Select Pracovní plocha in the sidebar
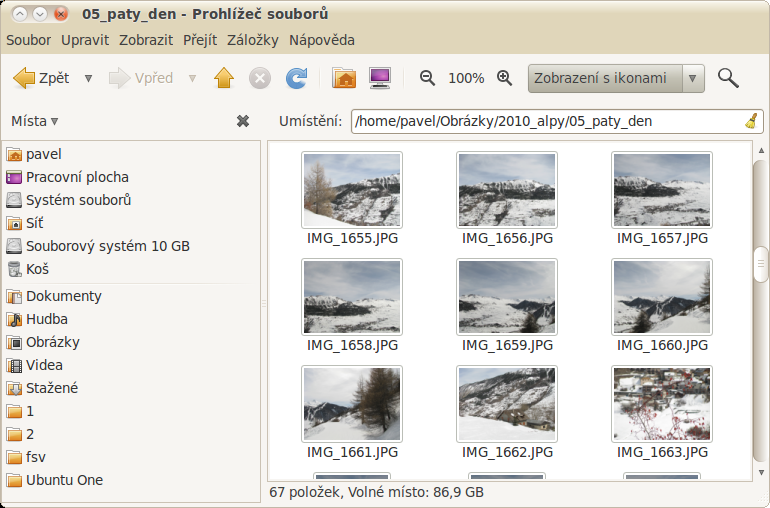 [x=132, y=177]
